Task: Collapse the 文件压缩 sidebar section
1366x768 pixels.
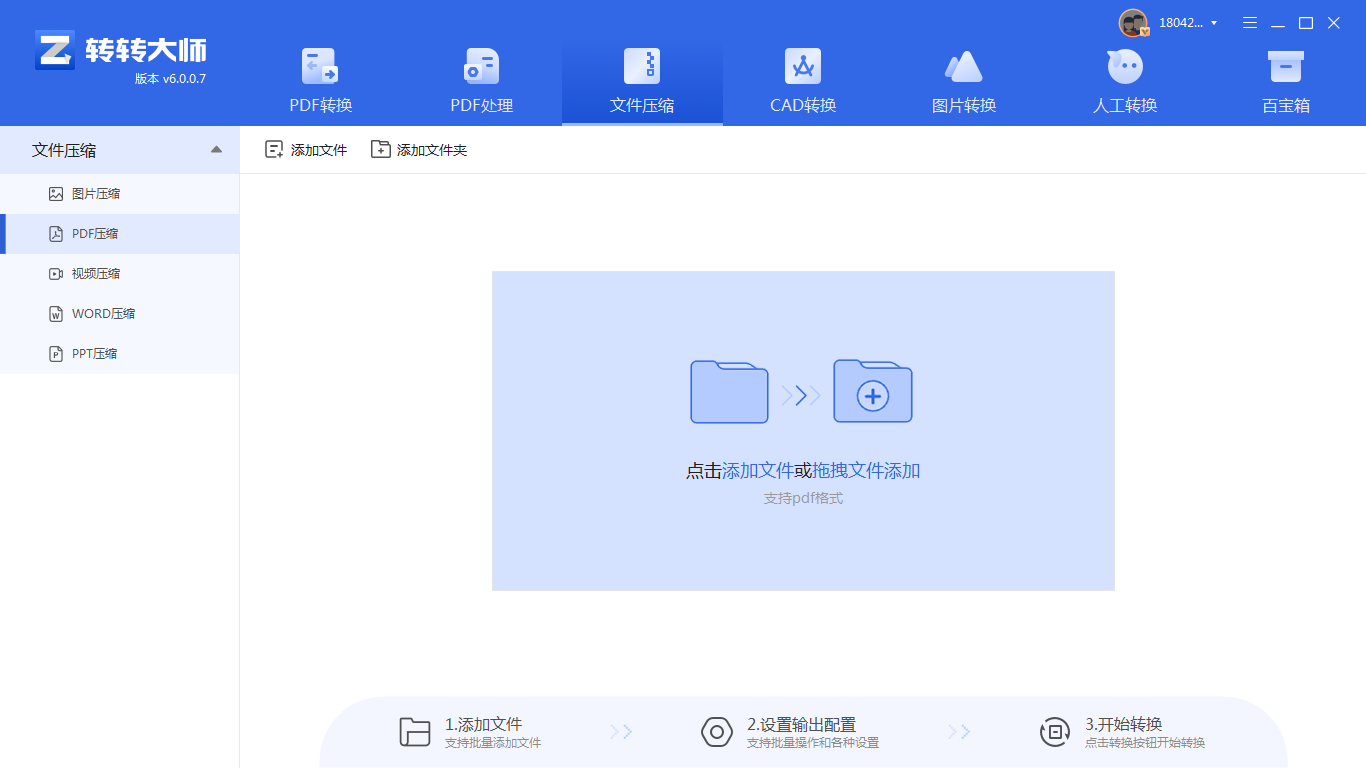Action: pyautogui.click(x=215, y=149)
